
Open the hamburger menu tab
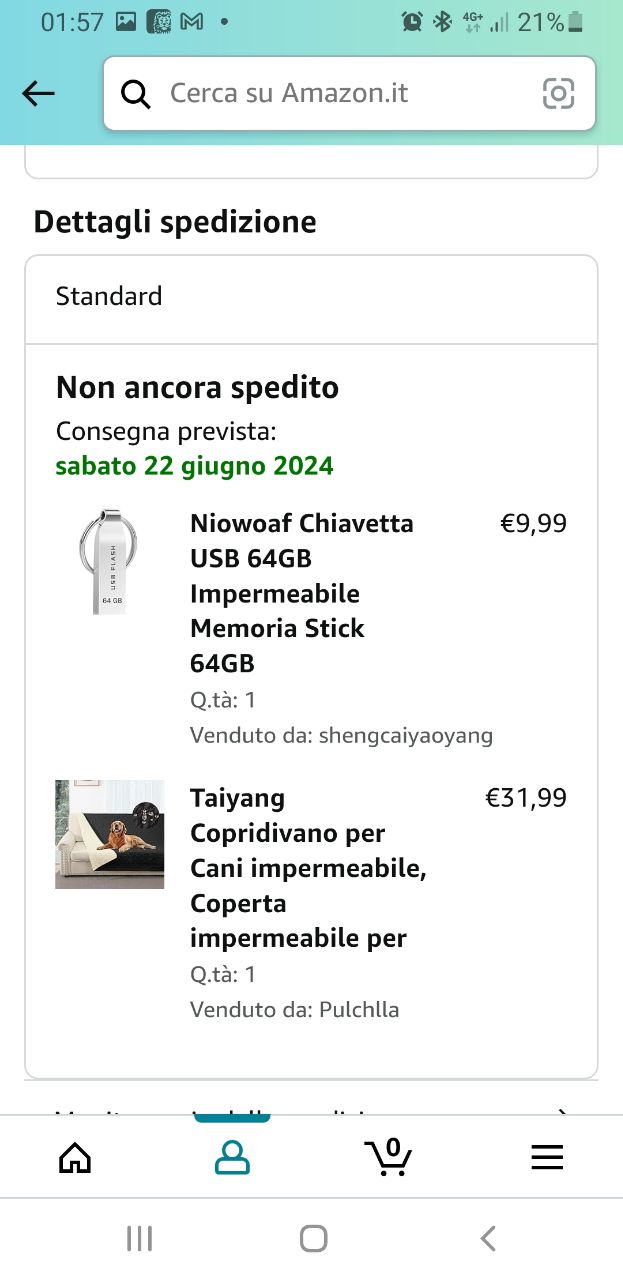[x=546, y=1158]
